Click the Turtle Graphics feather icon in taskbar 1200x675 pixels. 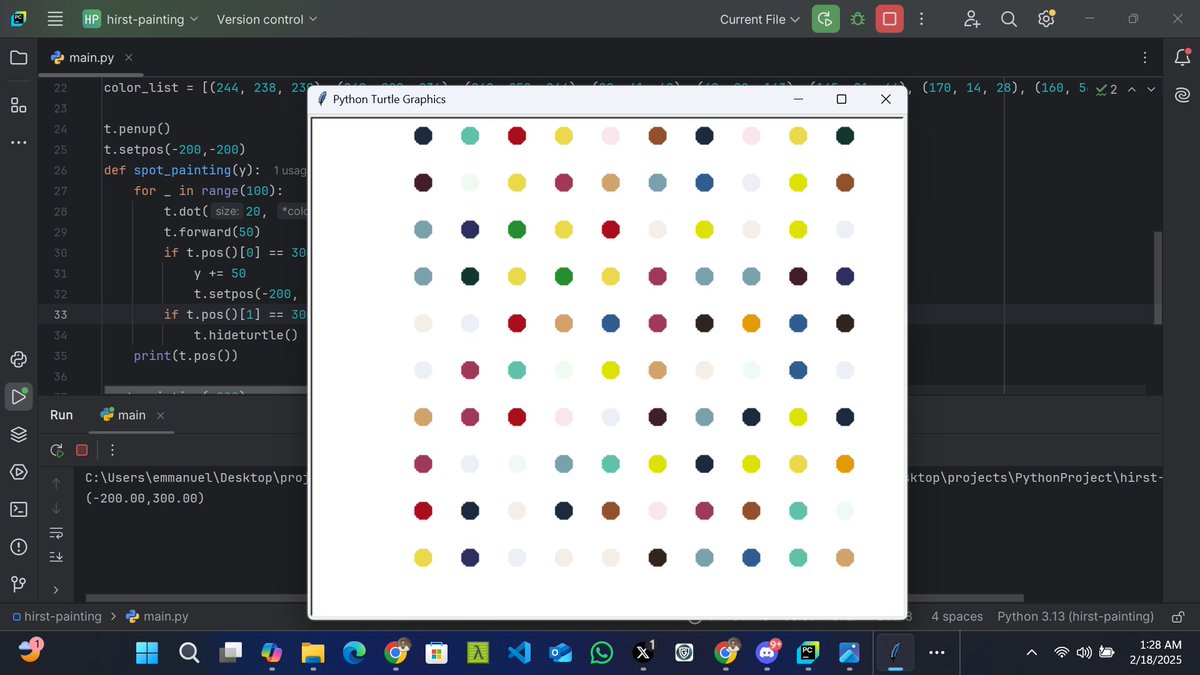point(895,653)
